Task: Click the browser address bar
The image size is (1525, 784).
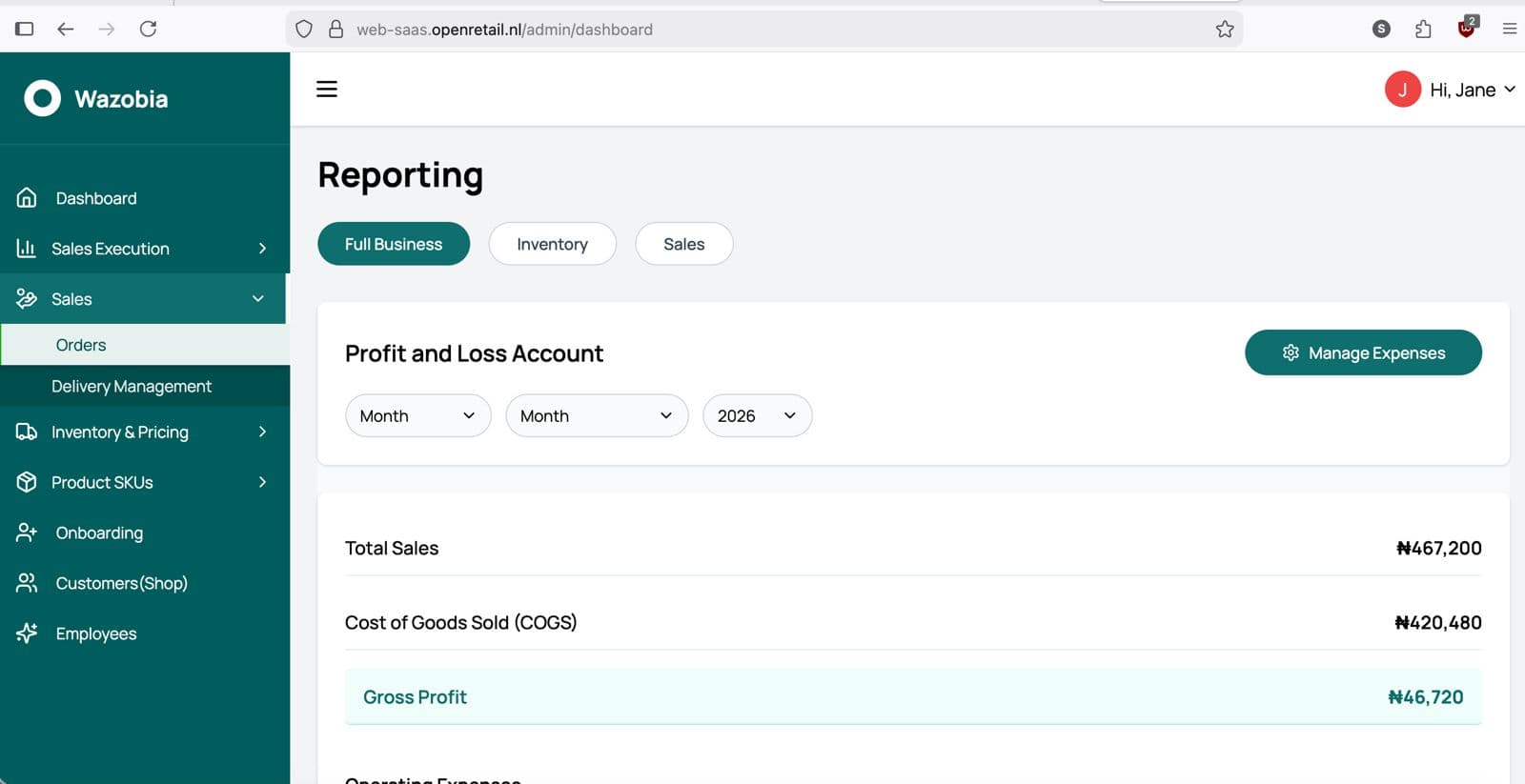Action: 762,30
